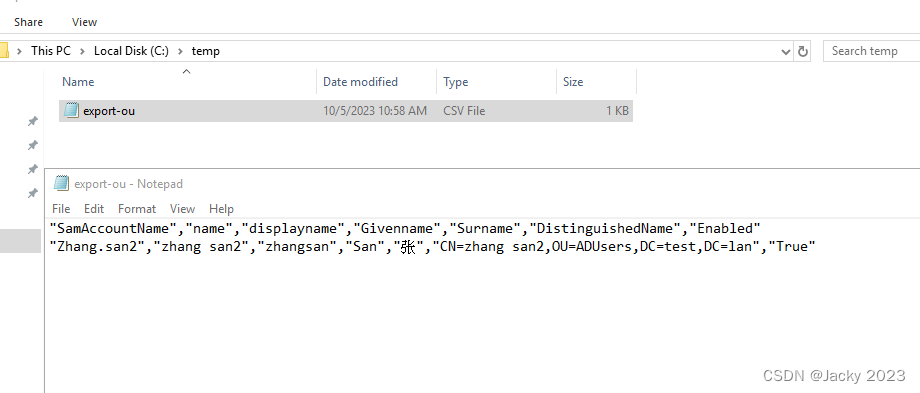920x393 pixels.
Task: Sort files by Name column header
Action: (180, 82)
